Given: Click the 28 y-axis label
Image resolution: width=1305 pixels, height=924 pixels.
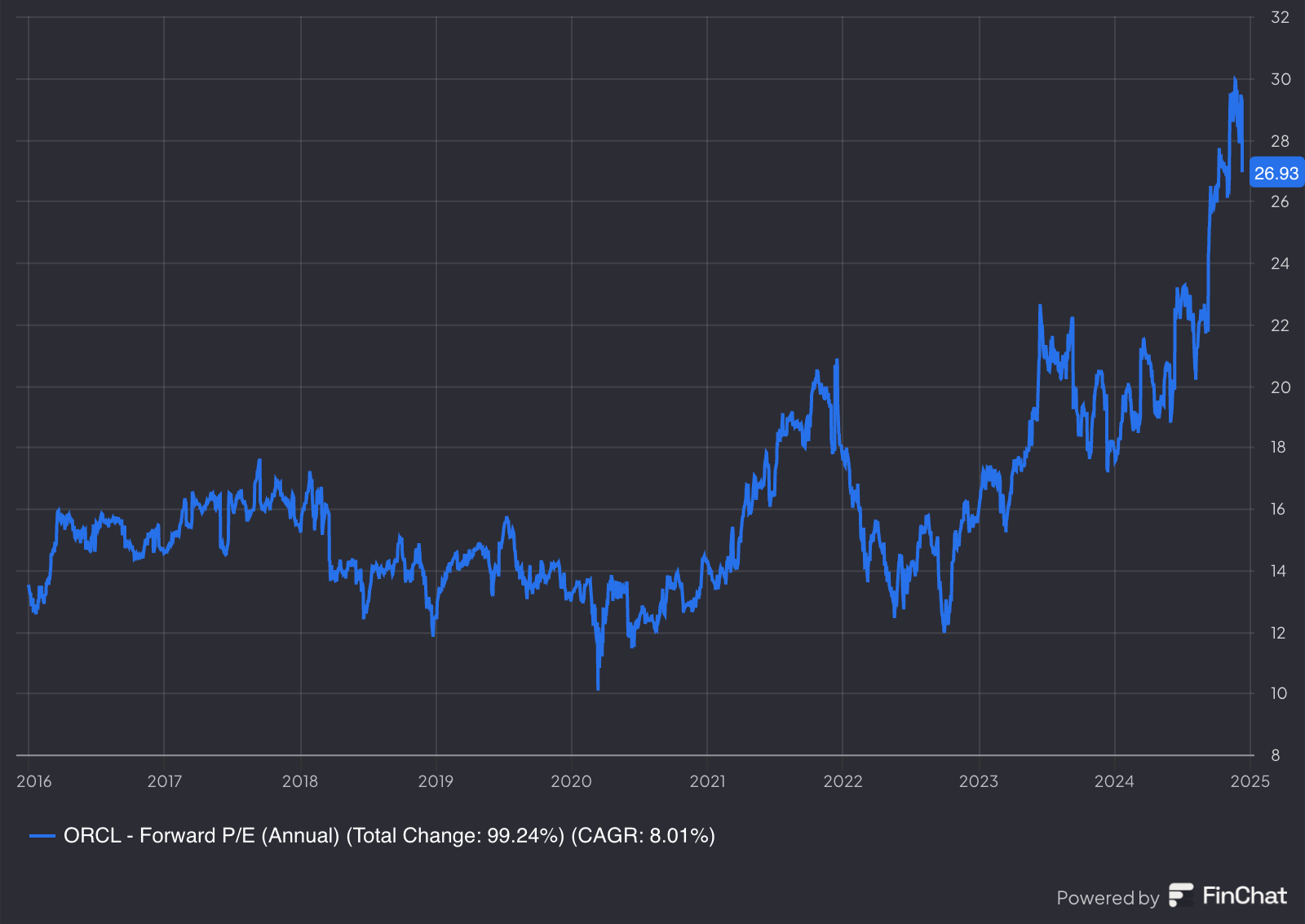Looking at the screenshot, I should [x=1281, y=141].
